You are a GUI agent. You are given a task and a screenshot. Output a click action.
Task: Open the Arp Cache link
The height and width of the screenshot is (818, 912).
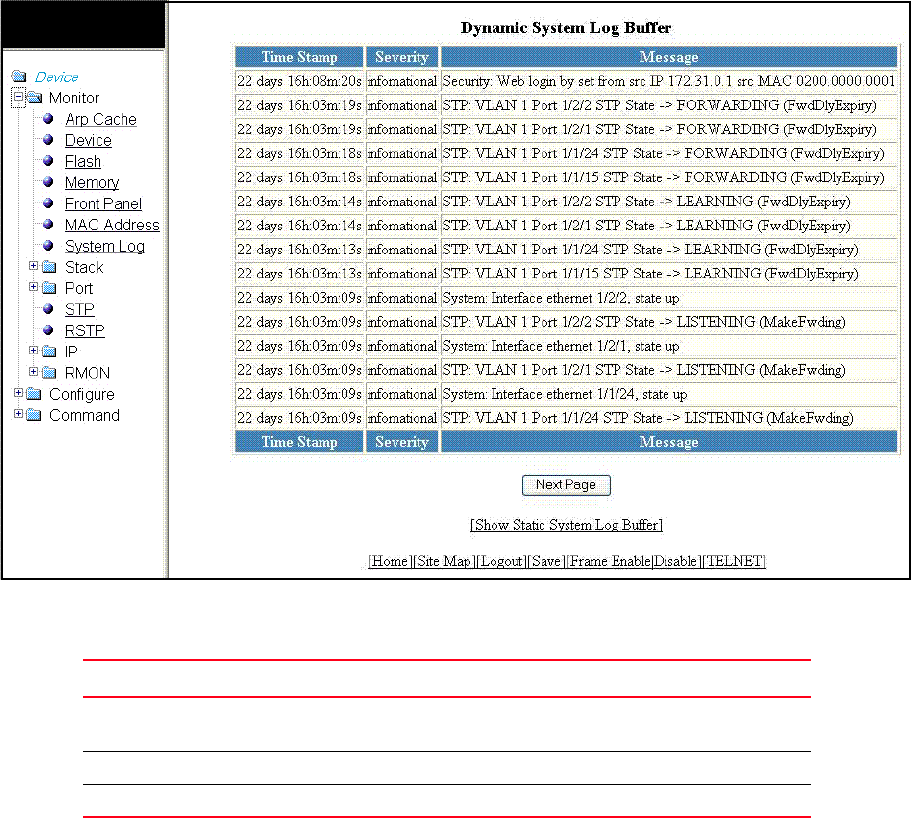101,119
